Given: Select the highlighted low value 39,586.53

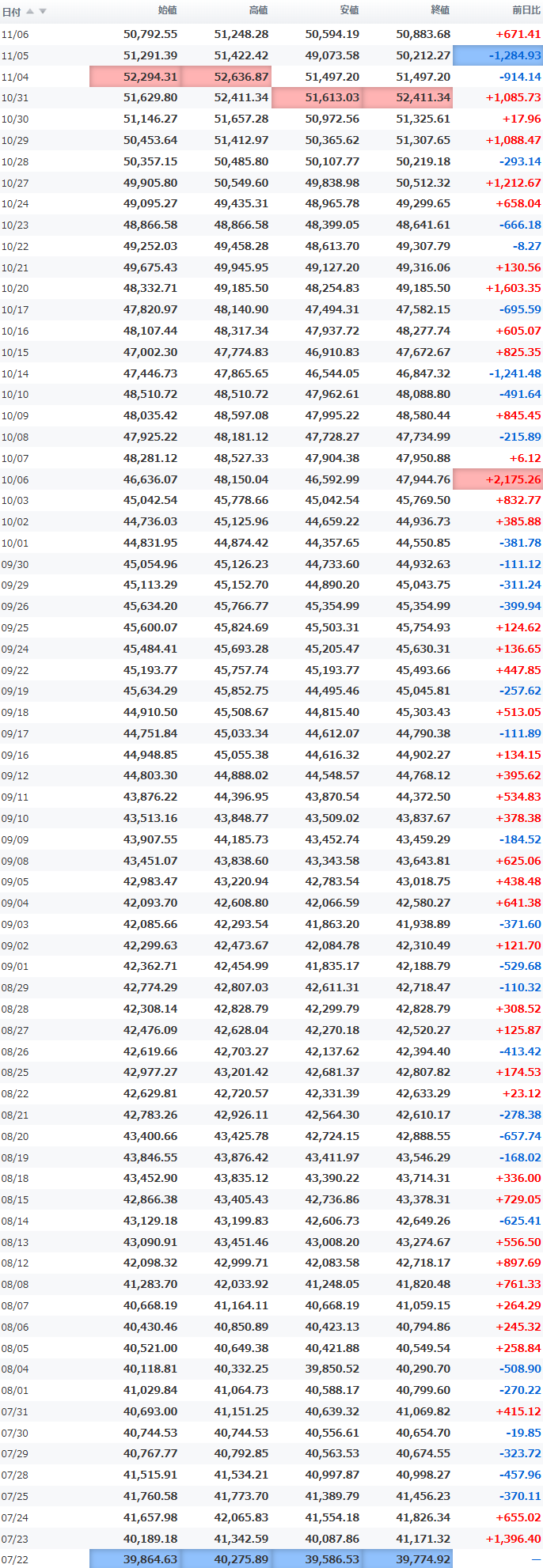Looking at the screenshot, I should (x=317, y=1559).
